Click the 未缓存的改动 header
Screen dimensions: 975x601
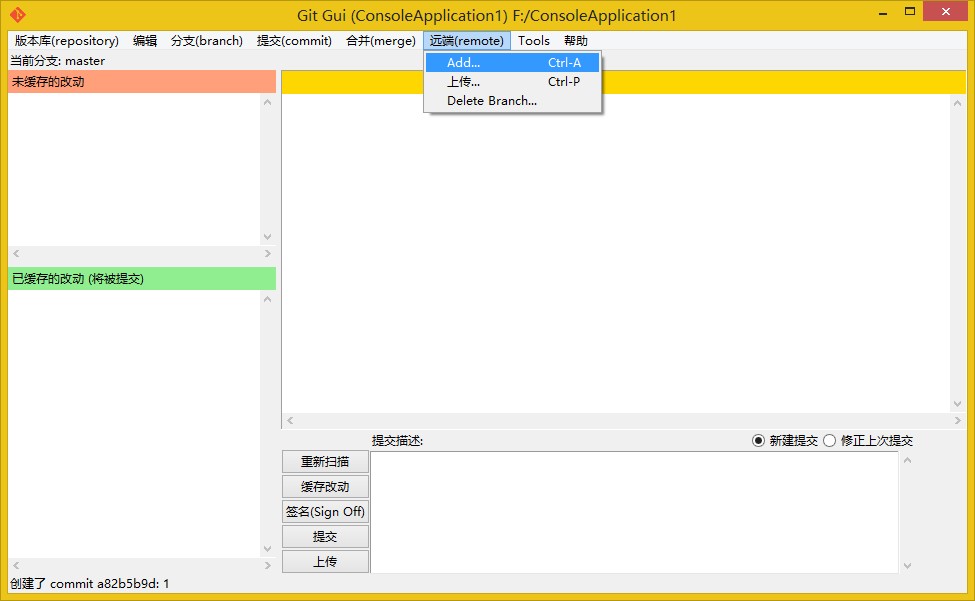click(142, 81)
